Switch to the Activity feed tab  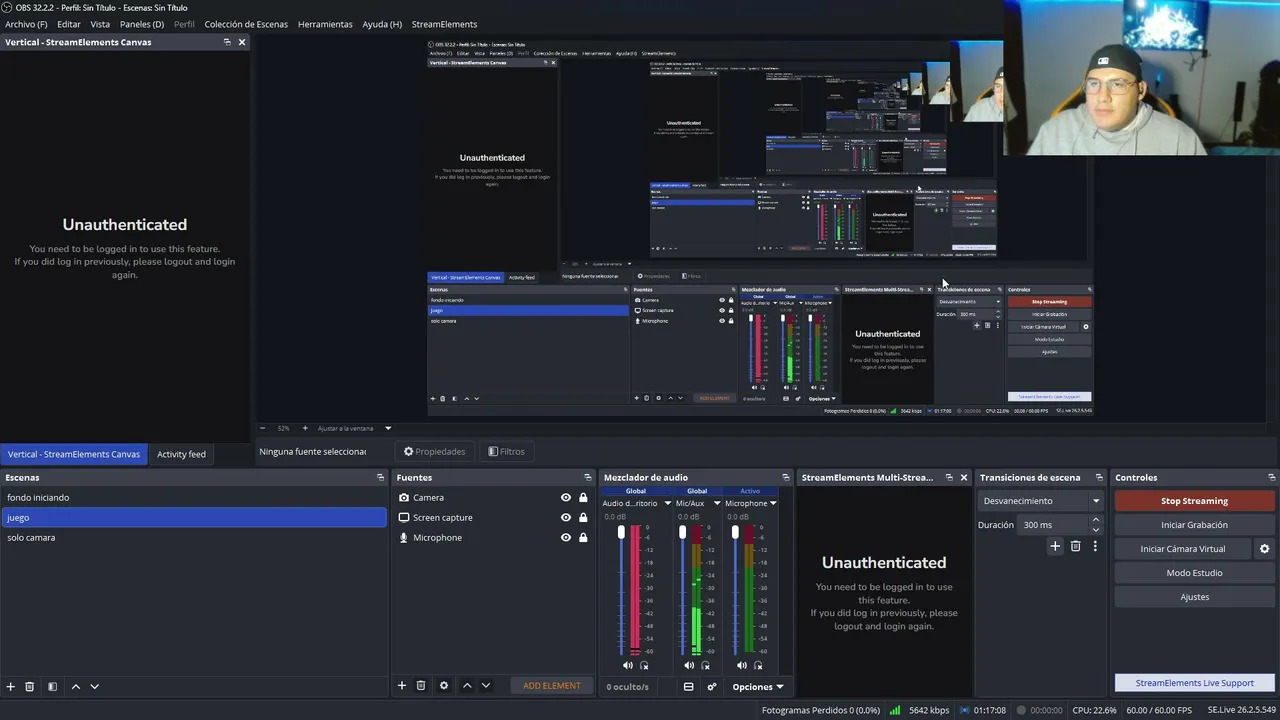click(181, 454)
